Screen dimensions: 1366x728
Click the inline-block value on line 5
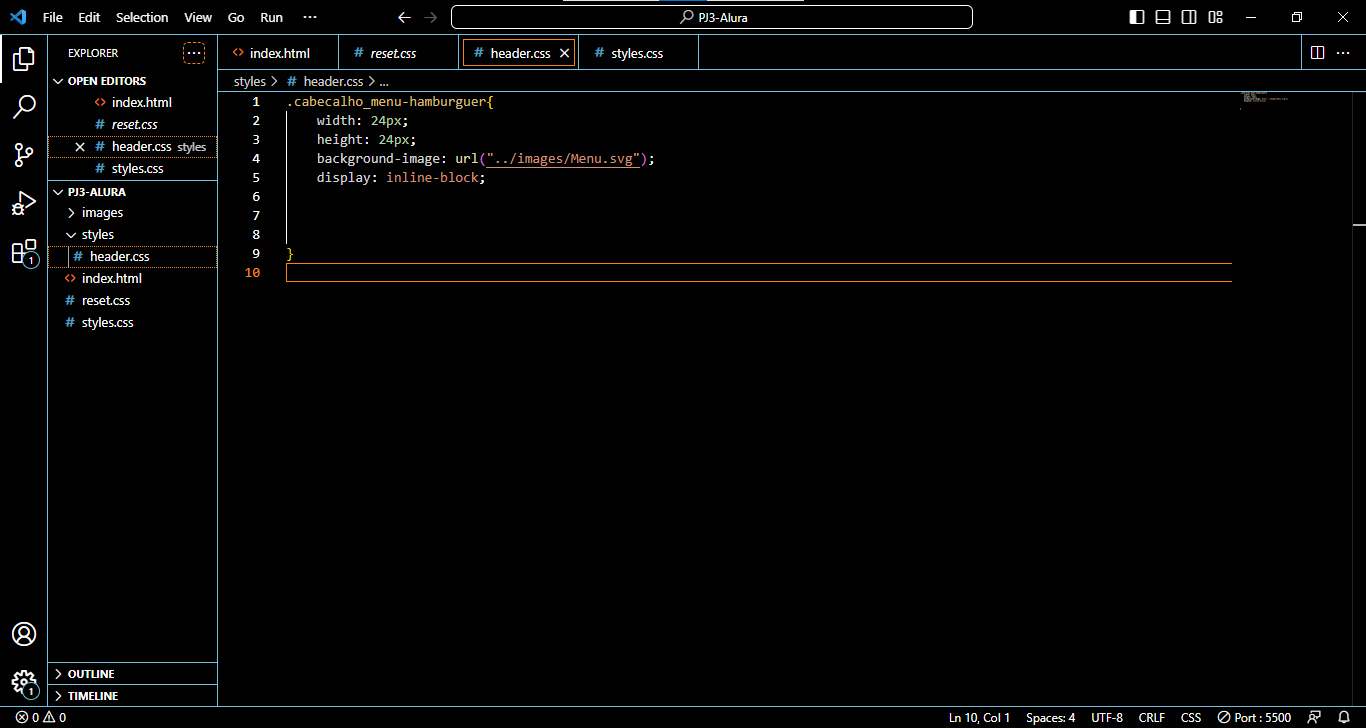[x=432, y=178]
